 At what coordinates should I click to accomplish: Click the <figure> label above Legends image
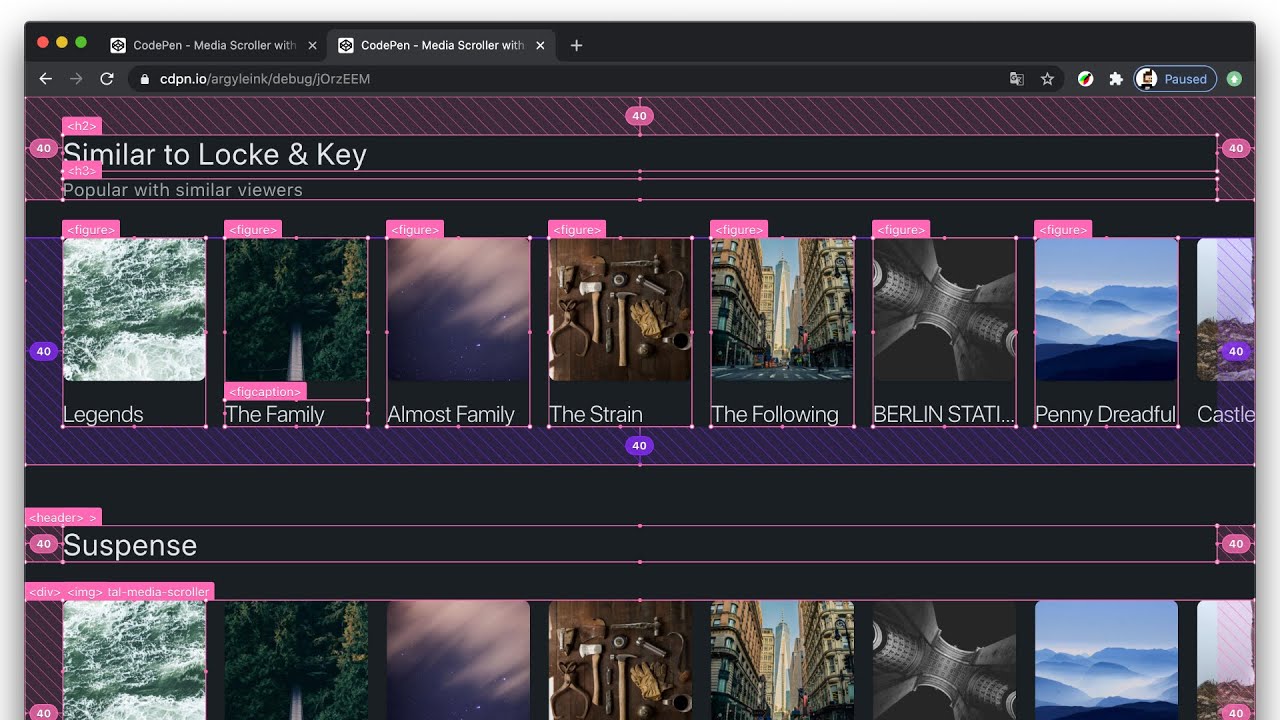pos(91,229)
